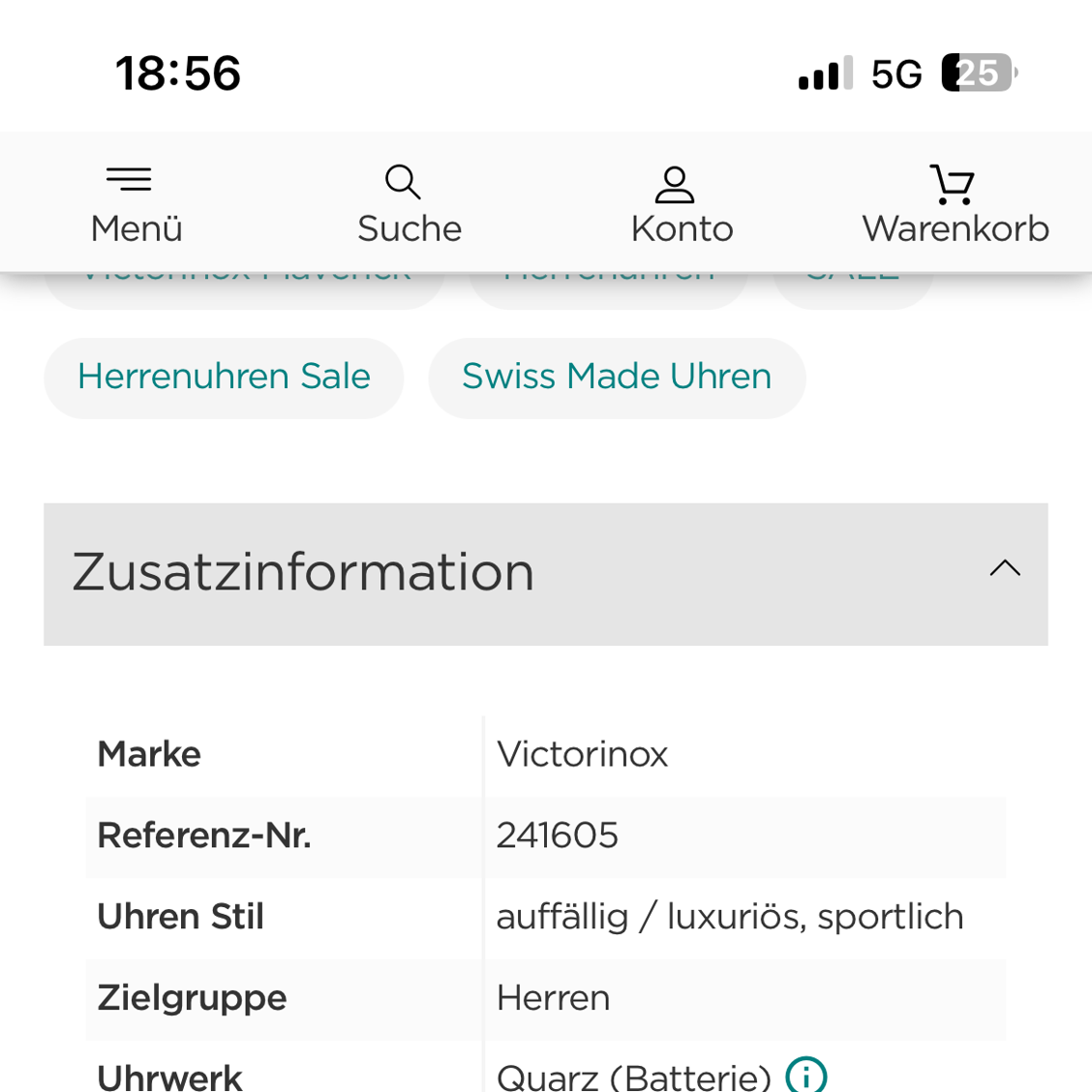Tap the partially hidden SALE tag
This screenshot has height=1092, width=1092.
point(853,290)
